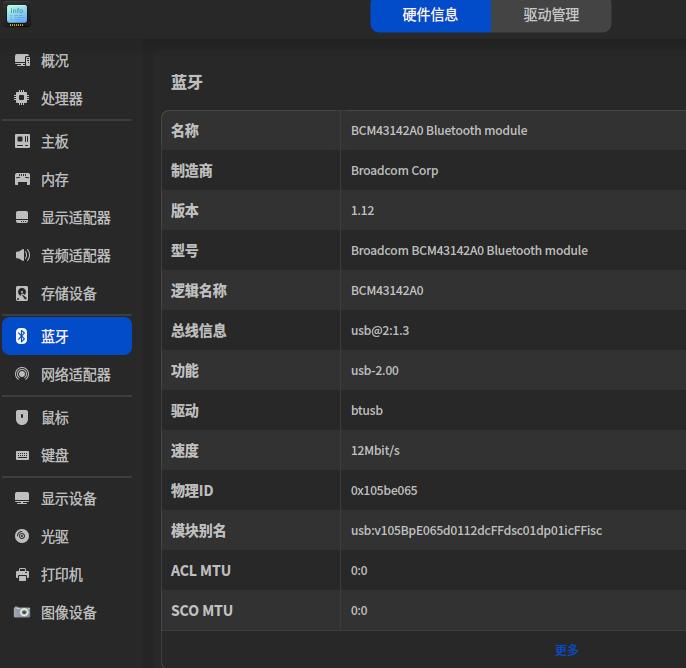Switch to the 硬件信息 tab
686x668 pixels.
[430, 15]
